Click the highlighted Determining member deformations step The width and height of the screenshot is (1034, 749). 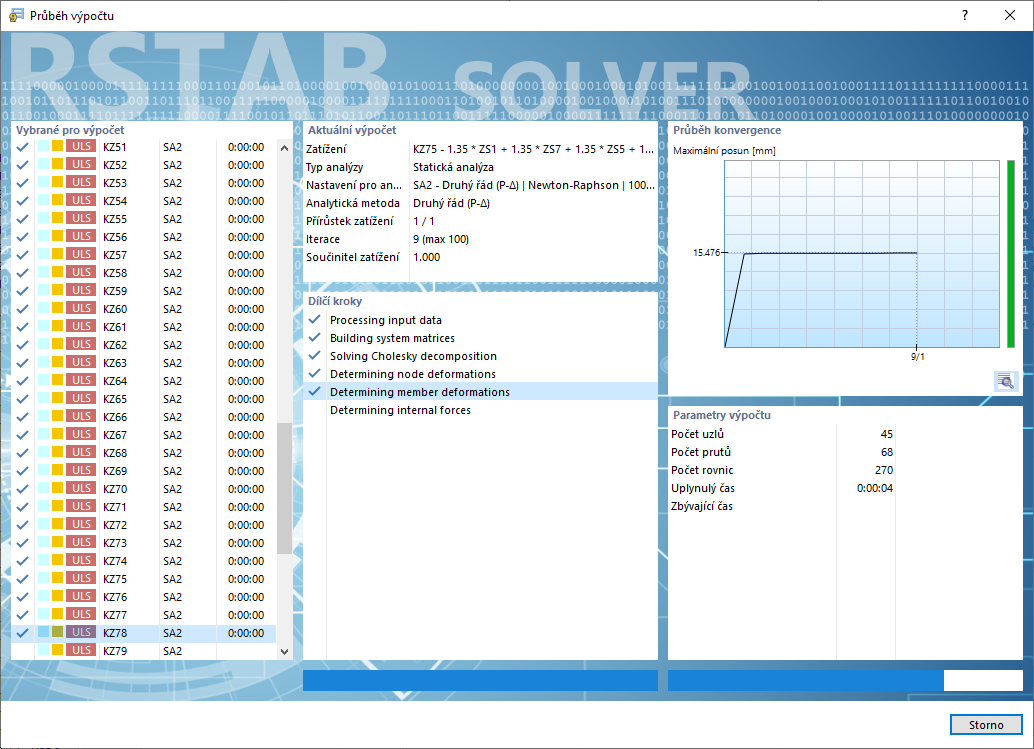480,392
